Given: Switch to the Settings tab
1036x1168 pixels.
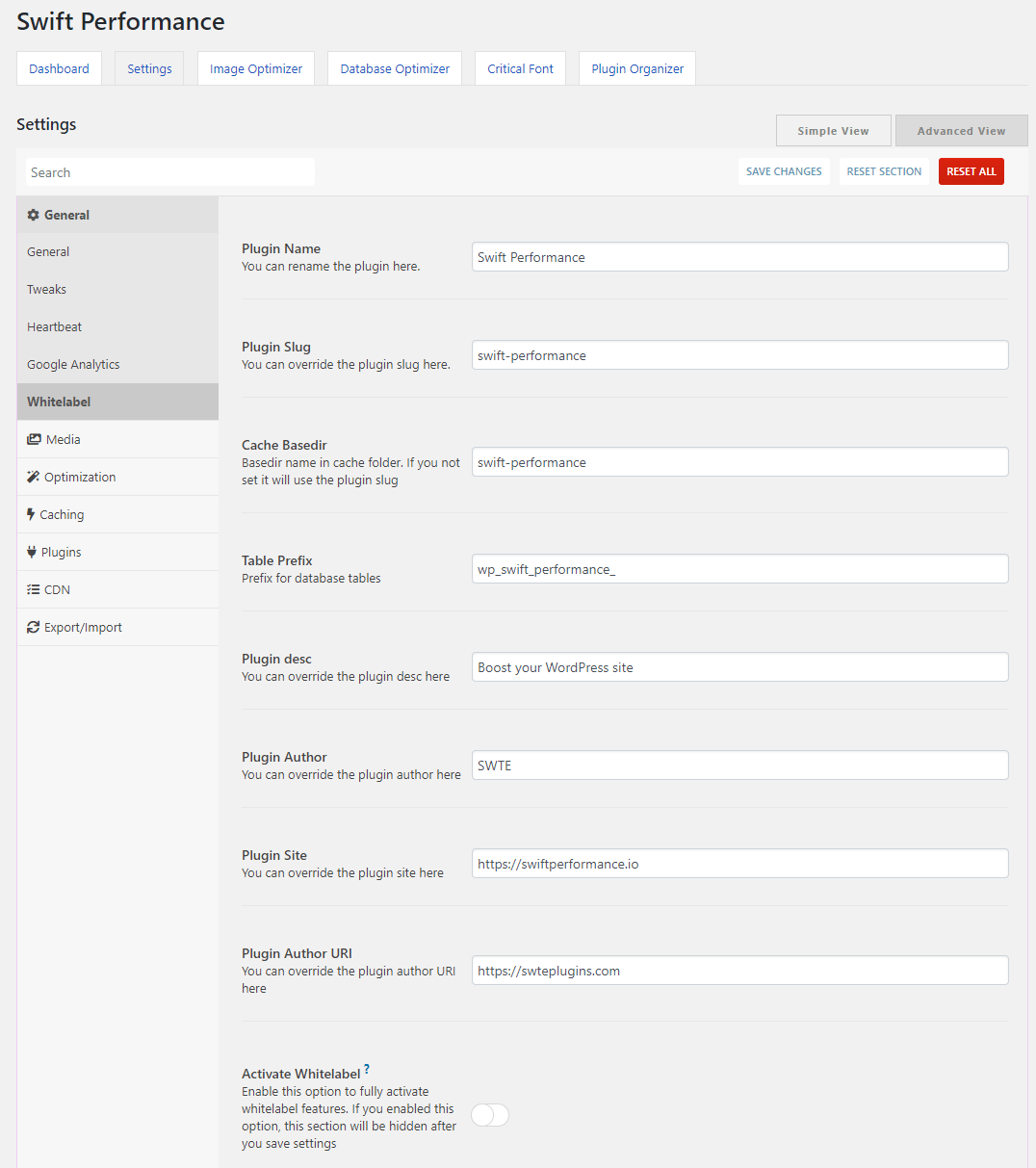Looking at the screenshot, I should [x=149, y=68].
